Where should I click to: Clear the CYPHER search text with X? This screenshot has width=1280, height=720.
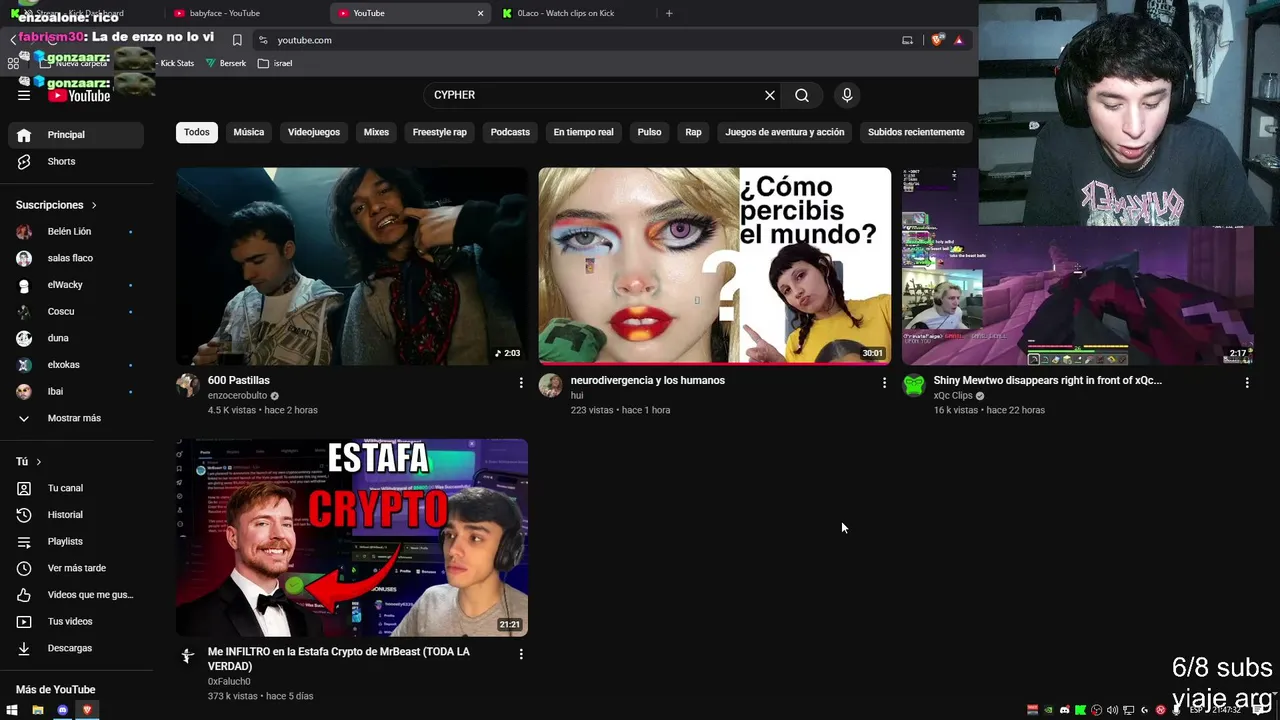point(770,95)
